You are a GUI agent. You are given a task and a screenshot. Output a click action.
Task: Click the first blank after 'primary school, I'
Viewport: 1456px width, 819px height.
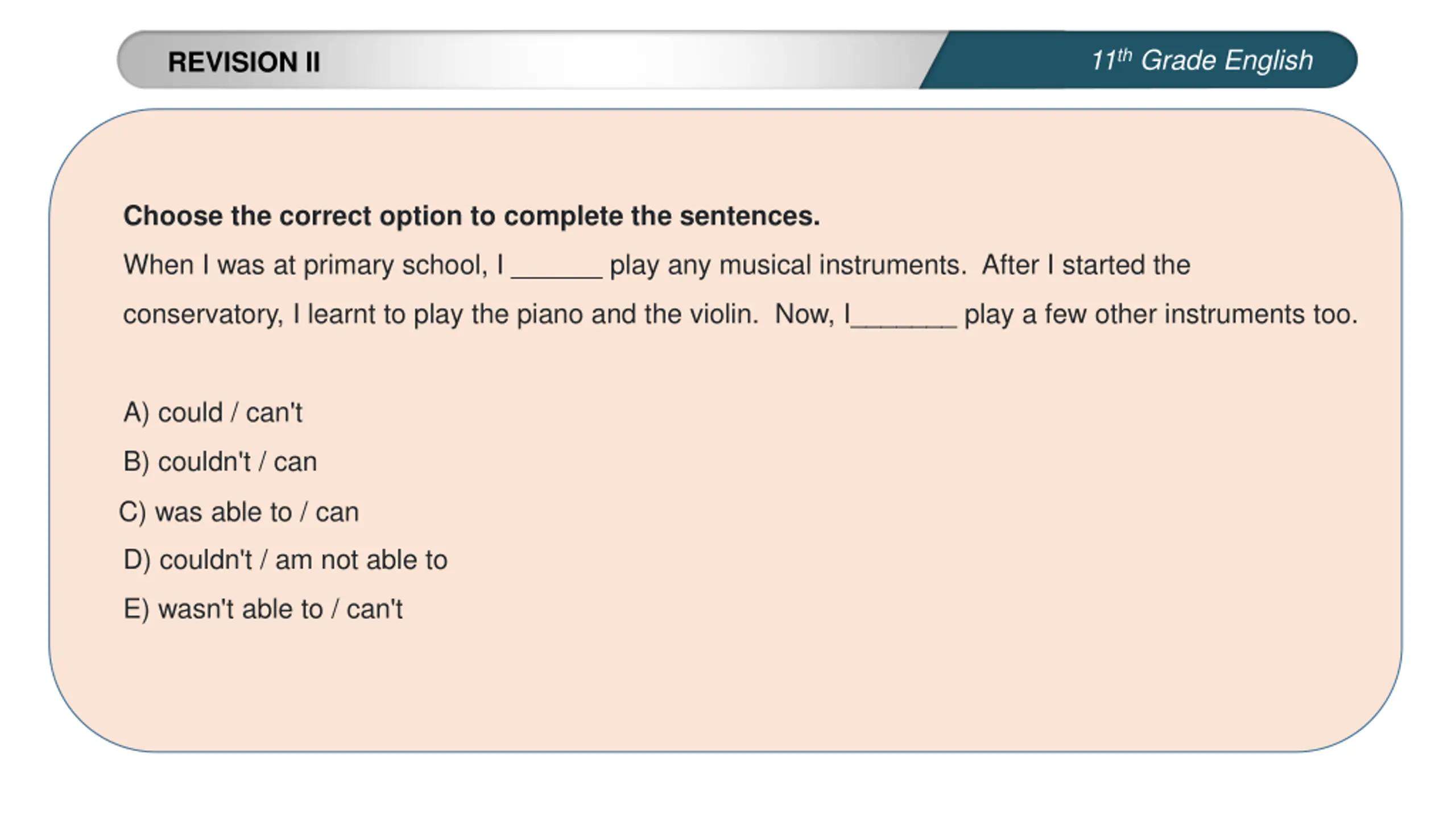556,267
